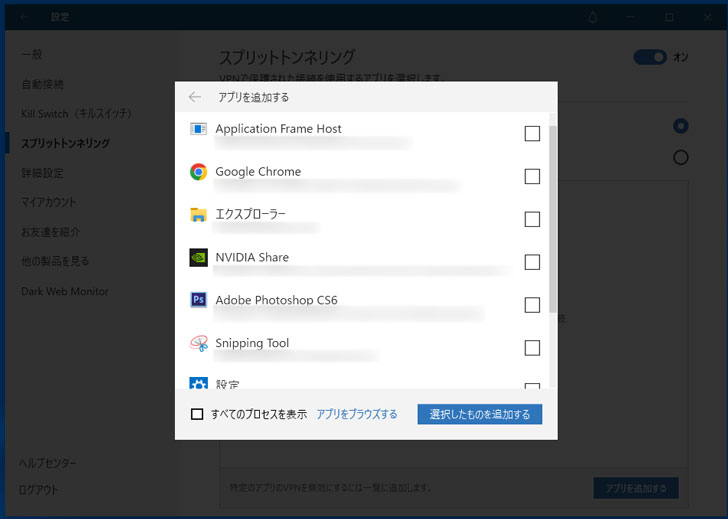Tick the Adobe Photoshop CS6 checkbox
This screenshot has width=728, height=519.
[532, 305]
